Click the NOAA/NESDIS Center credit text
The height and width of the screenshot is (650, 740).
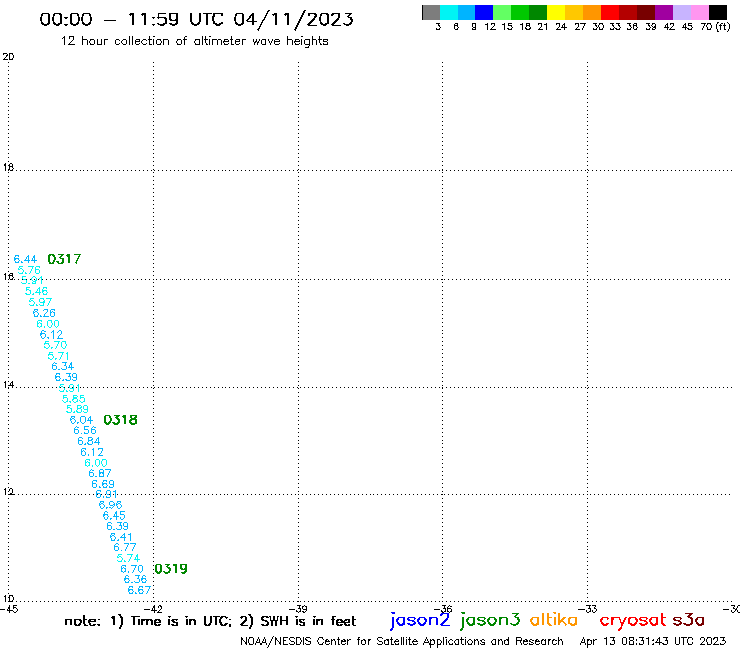(402, 642)
